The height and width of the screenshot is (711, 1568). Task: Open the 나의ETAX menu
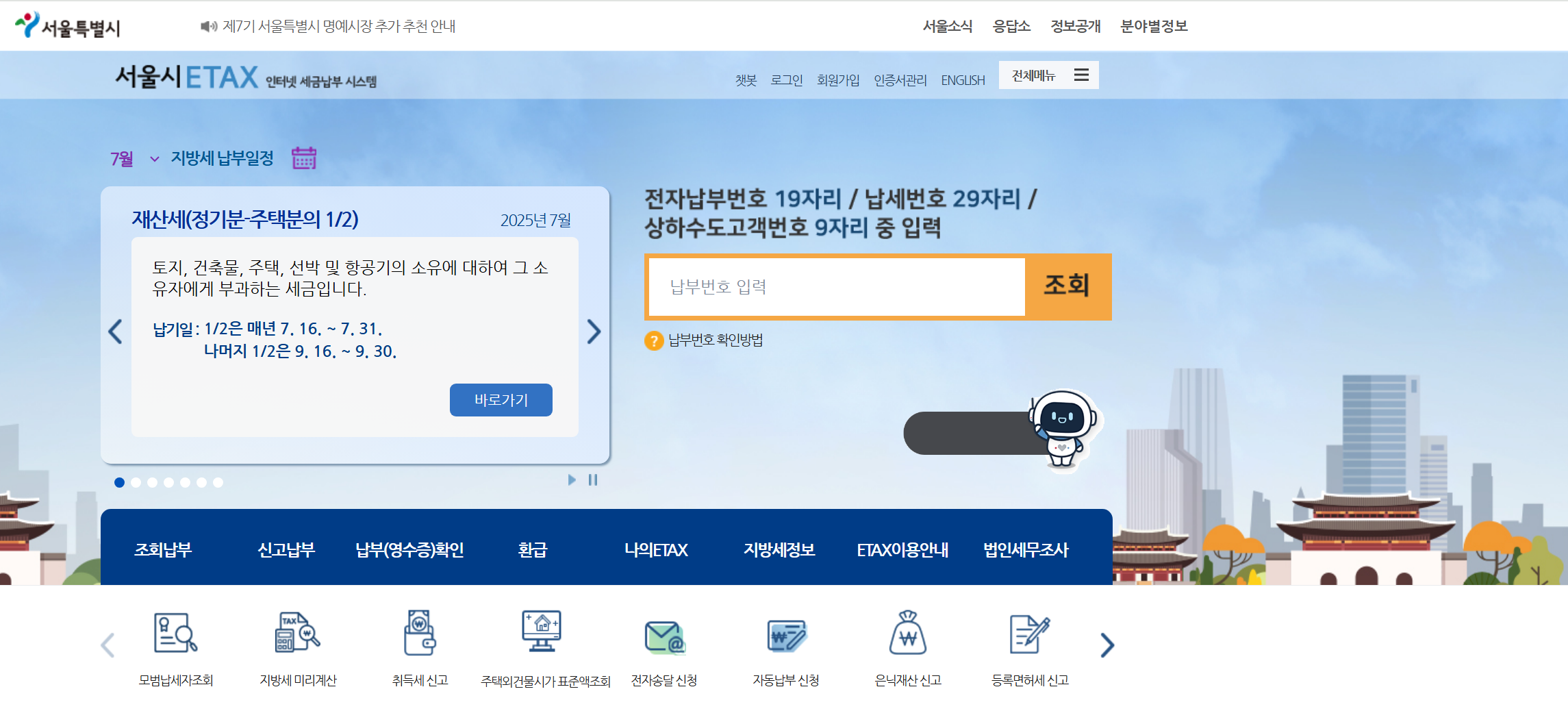[656, 550]
